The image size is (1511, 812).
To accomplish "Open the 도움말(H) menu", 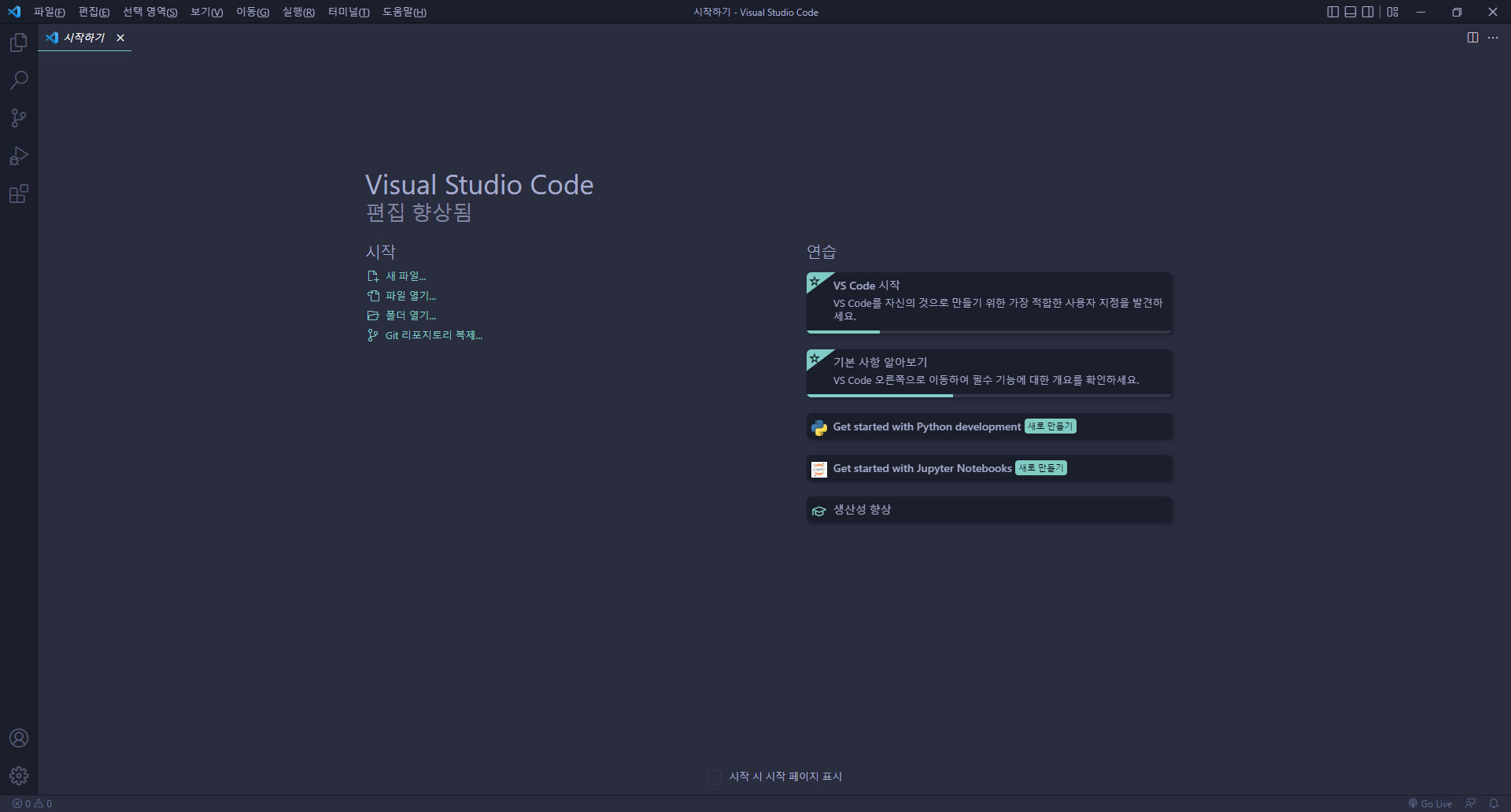I will click(405, 12).
